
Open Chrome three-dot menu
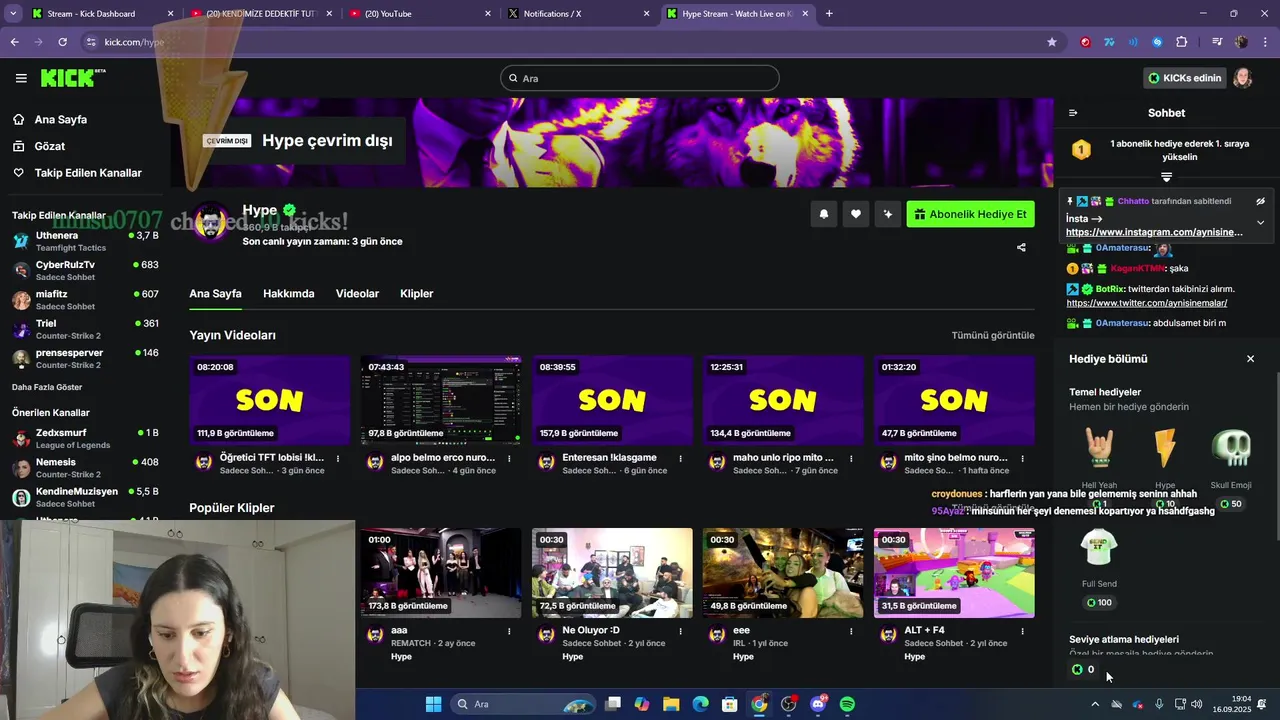coord(1265,42)
